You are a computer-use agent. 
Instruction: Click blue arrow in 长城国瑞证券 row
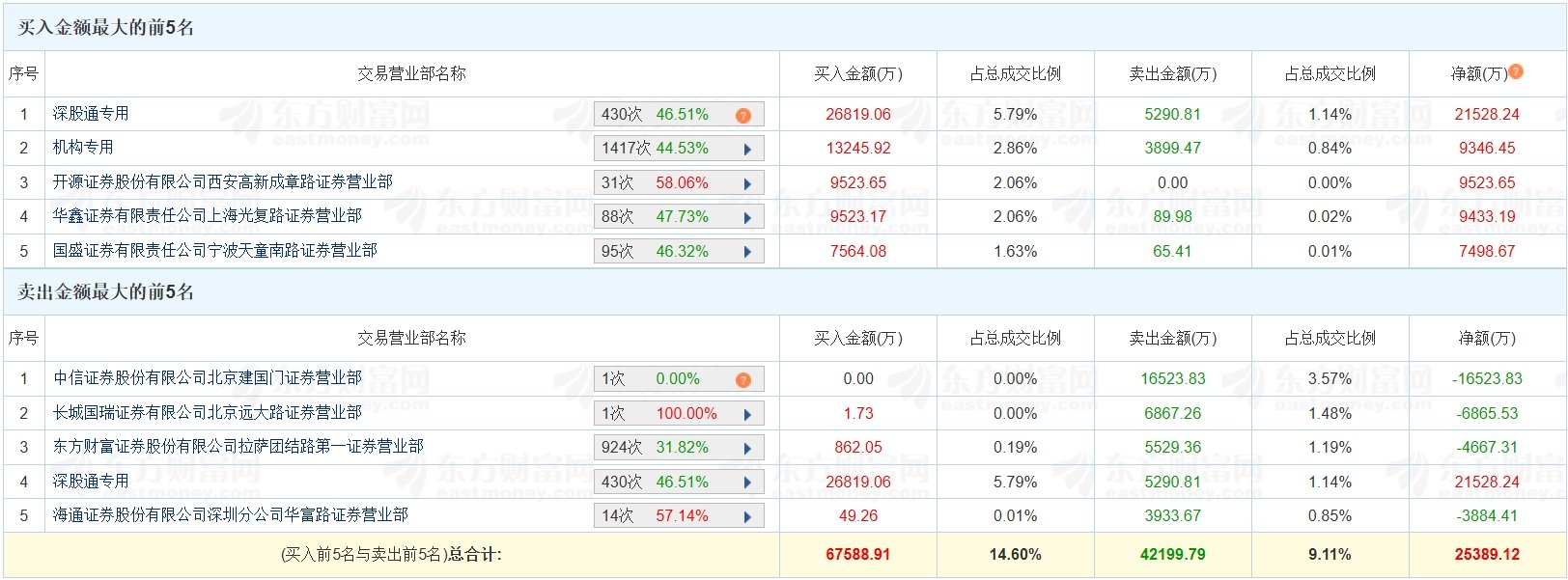(x=747, y=414)
